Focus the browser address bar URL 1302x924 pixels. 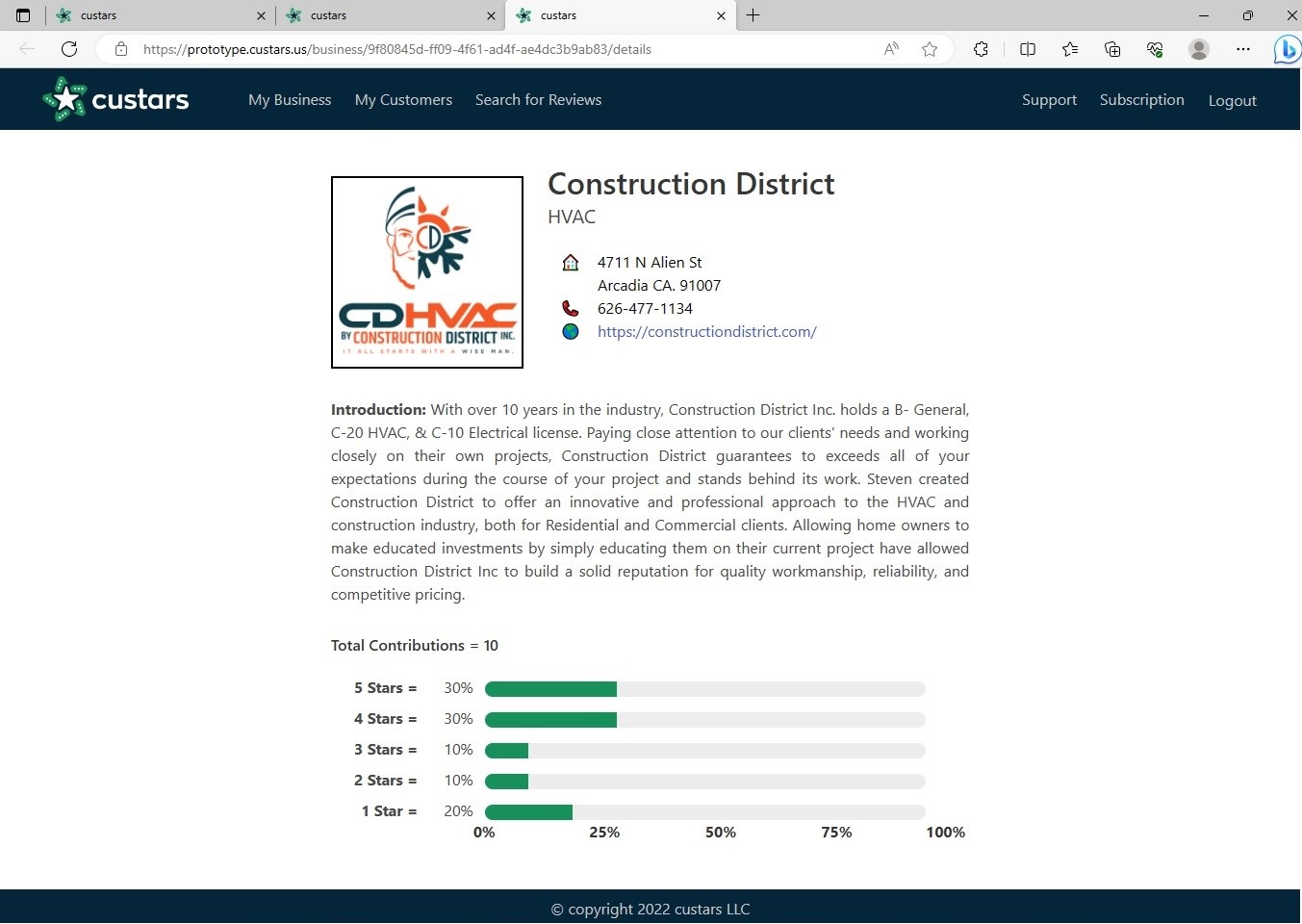[x=397, y=49]
